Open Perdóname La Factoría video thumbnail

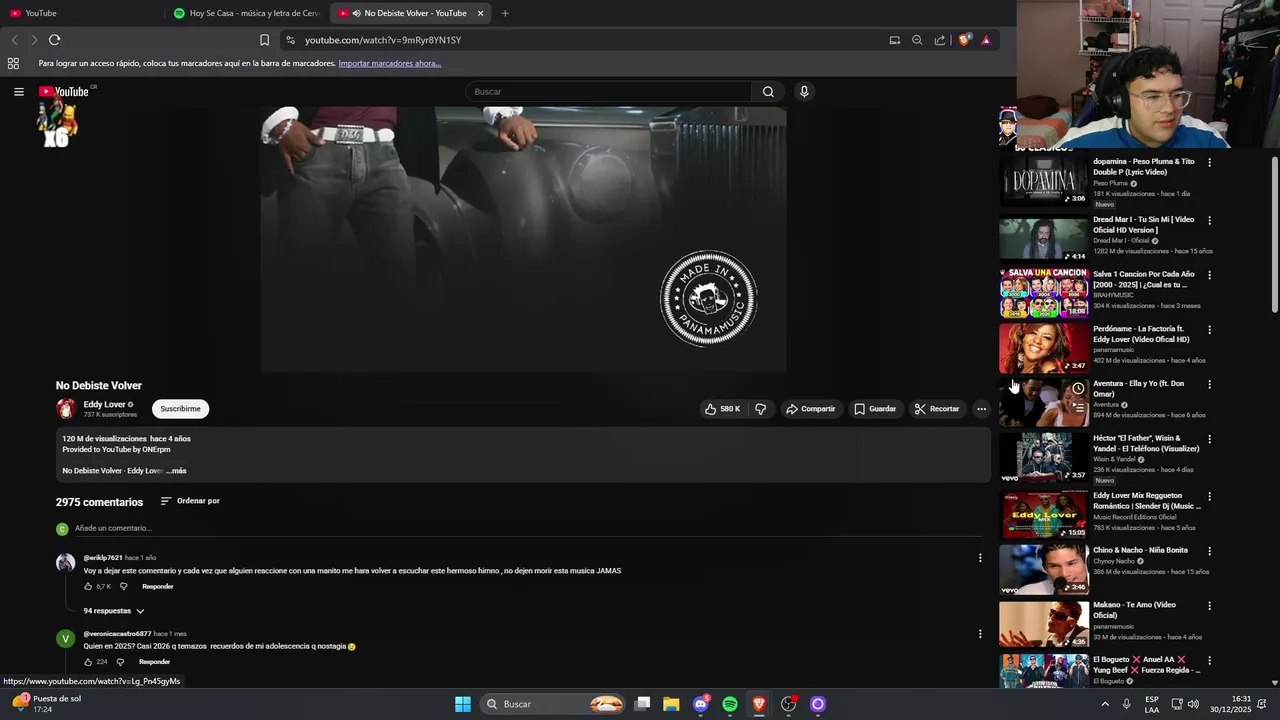[1044, 347]
